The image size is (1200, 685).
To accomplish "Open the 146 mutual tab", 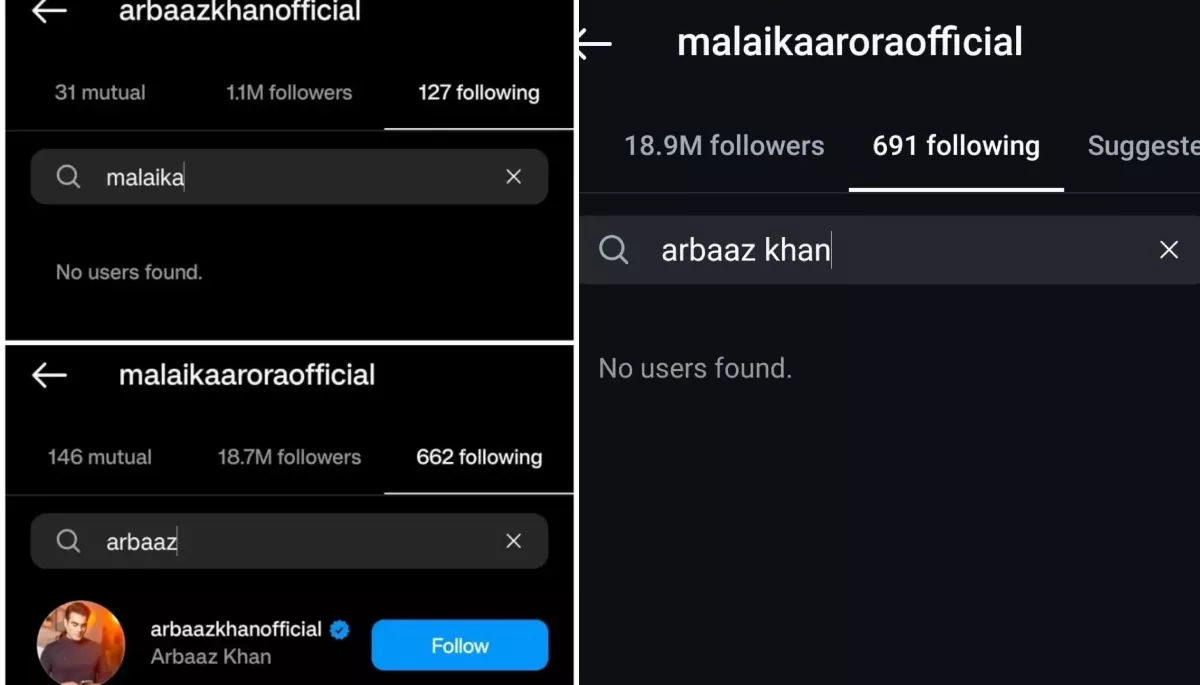I will (x=100, y=457).
